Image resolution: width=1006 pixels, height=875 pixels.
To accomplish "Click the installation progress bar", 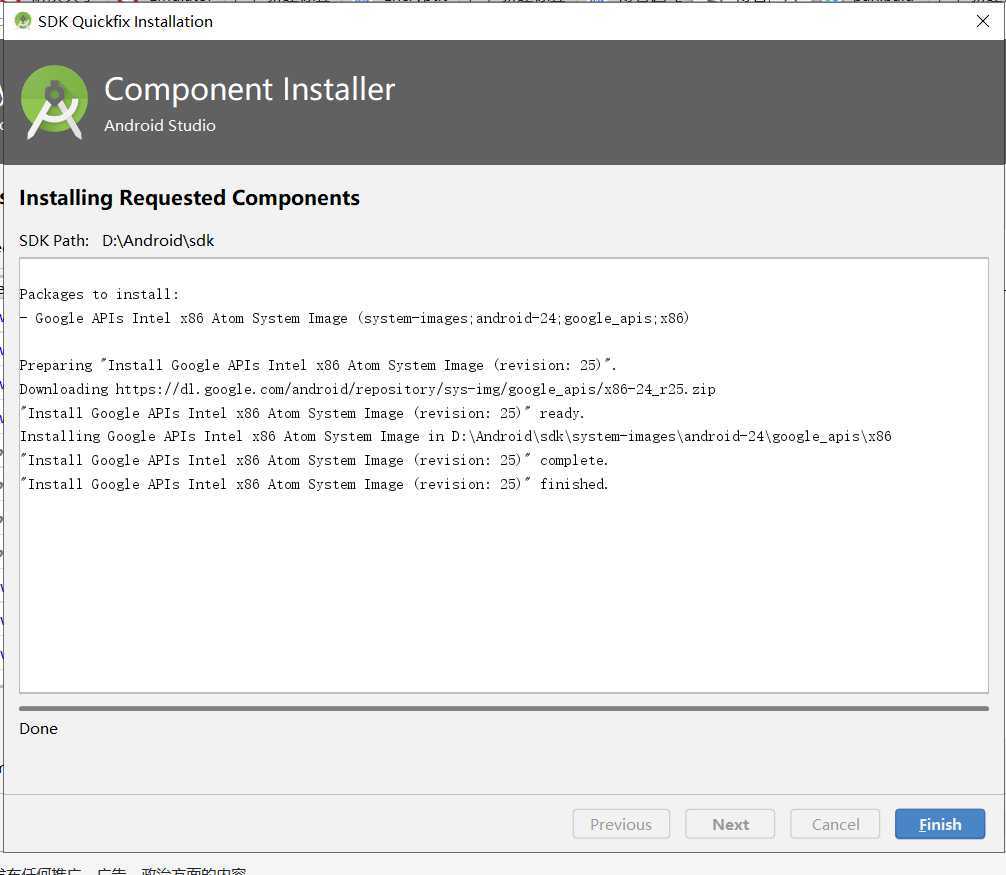I will (x=504, y=708).
